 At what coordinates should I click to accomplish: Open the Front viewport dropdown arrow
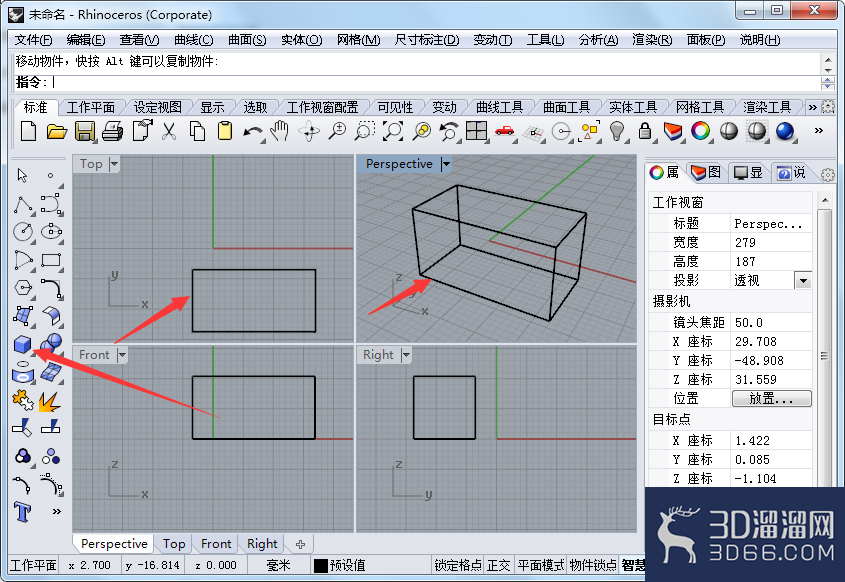[122, 355]
